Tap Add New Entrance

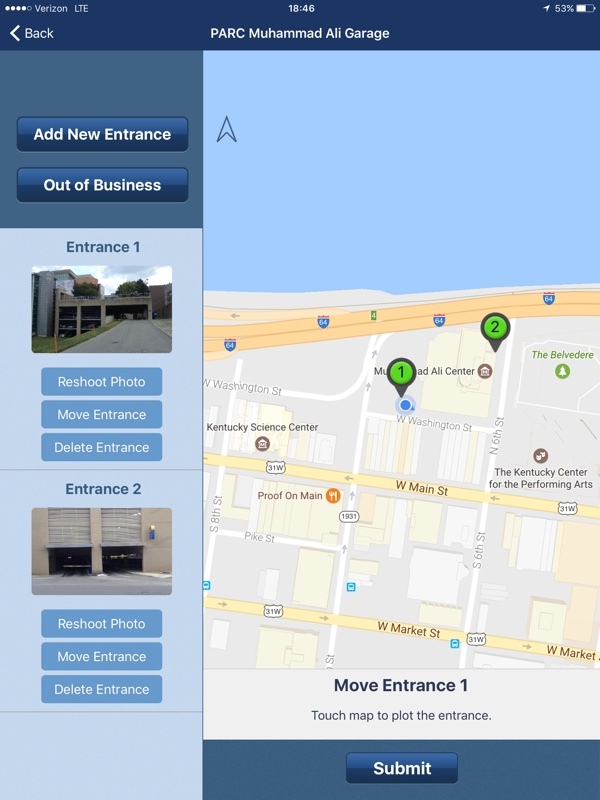(102, 134)
